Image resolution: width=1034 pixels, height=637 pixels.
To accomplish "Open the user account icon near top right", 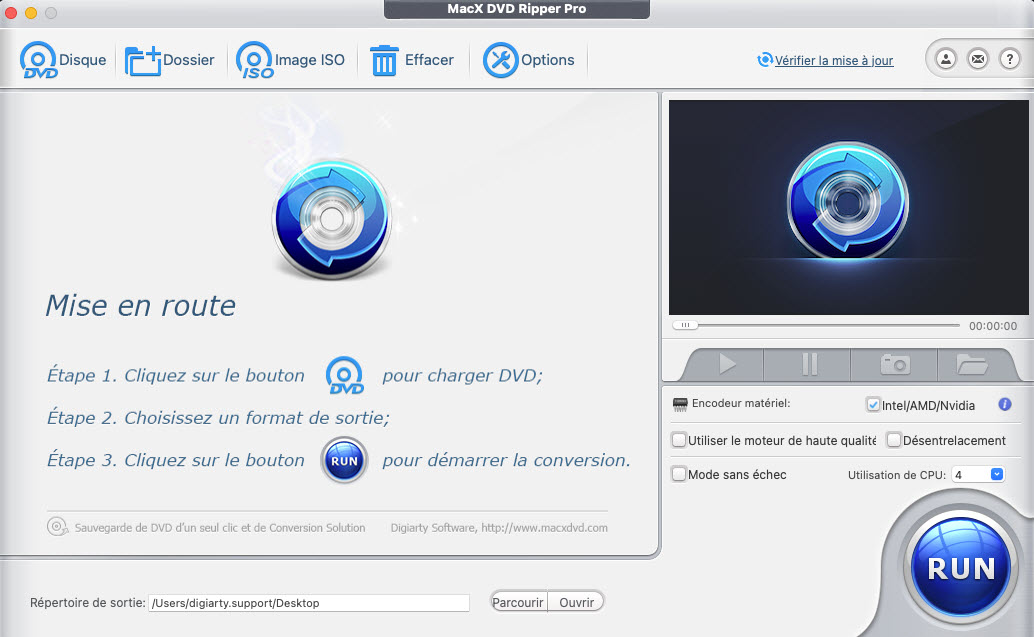I will 944,58.
